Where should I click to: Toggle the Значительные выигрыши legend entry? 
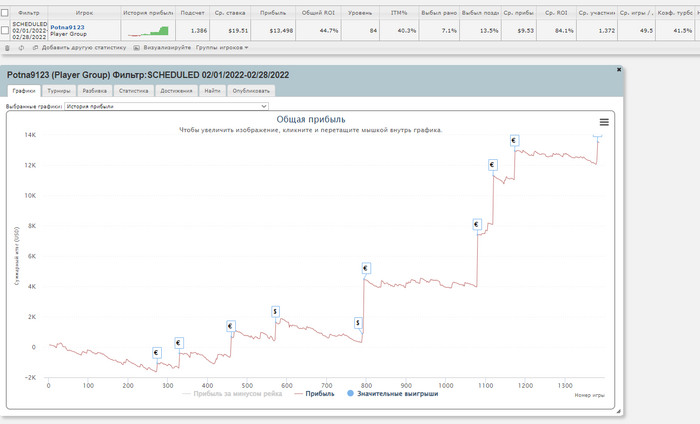392,394
